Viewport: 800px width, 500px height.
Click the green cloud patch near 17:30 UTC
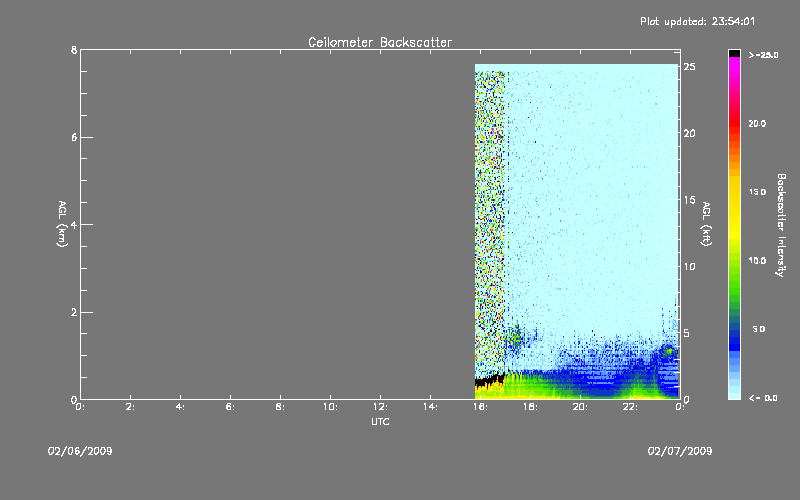click(x=517, y=338)
